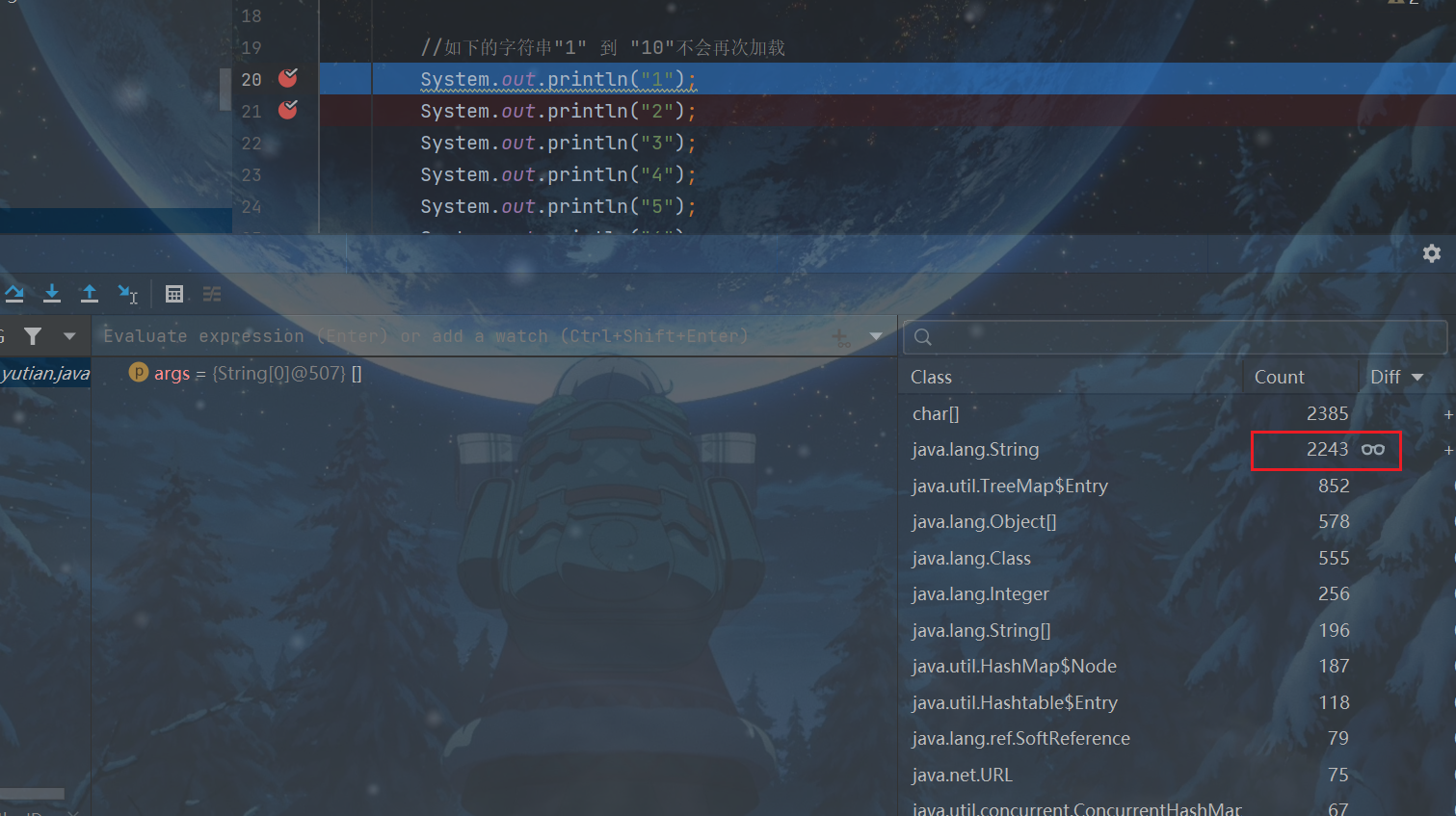Viewport: 1456px width, 816px height.
Task: Click the add-watch icon in expression field
Action: click(841, 337)
